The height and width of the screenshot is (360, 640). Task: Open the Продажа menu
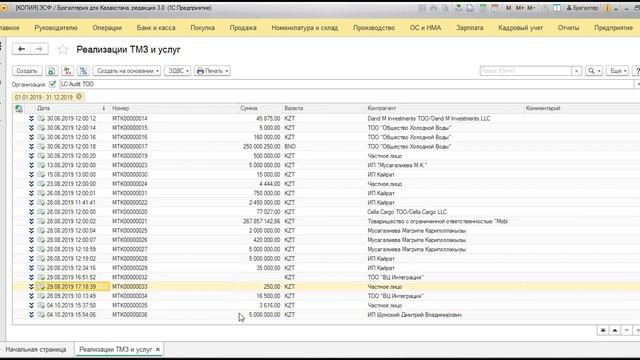243,28
